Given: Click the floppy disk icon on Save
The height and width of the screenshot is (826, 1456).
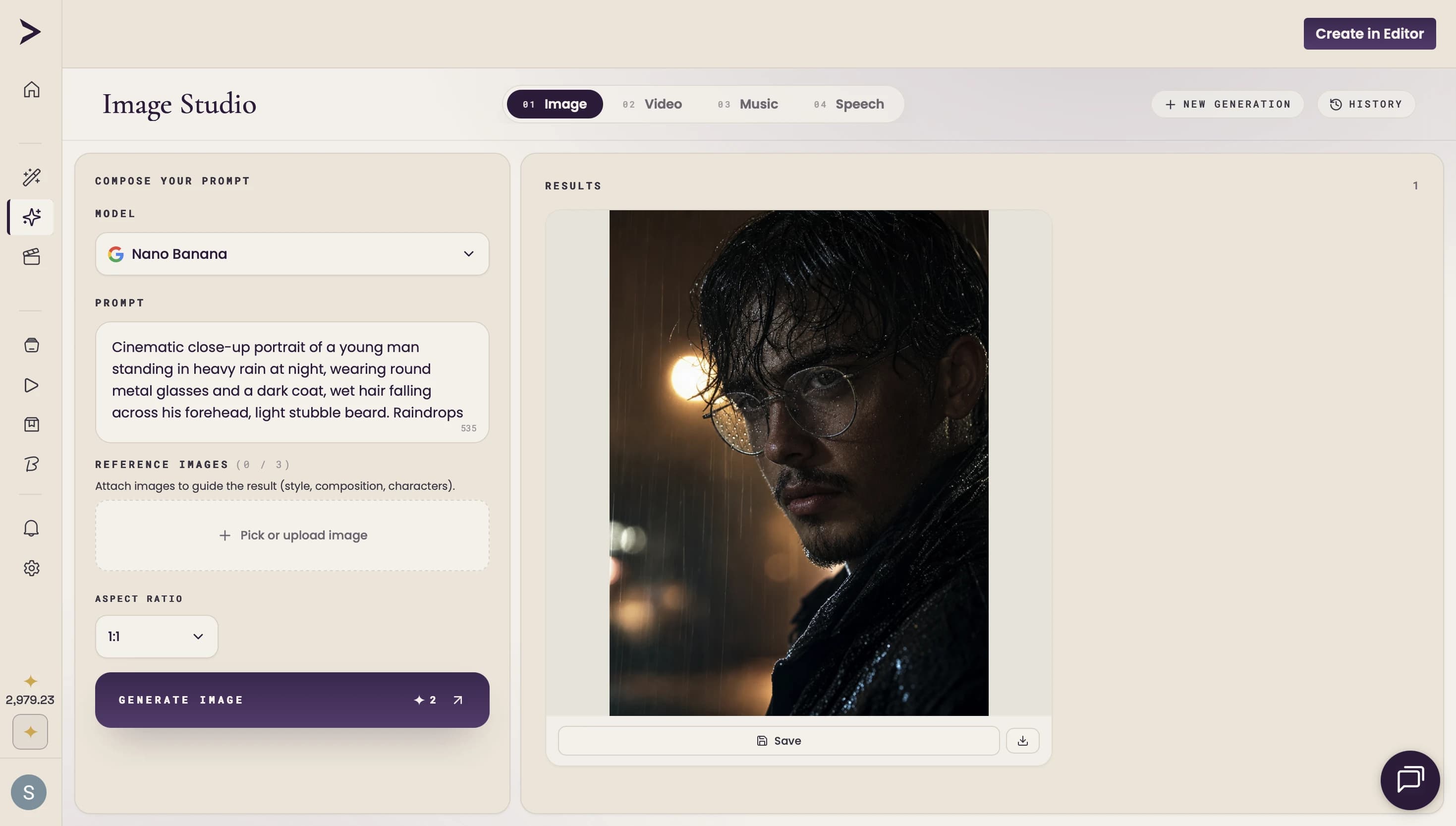Looking at the screenshot, I should coord(762,740).
